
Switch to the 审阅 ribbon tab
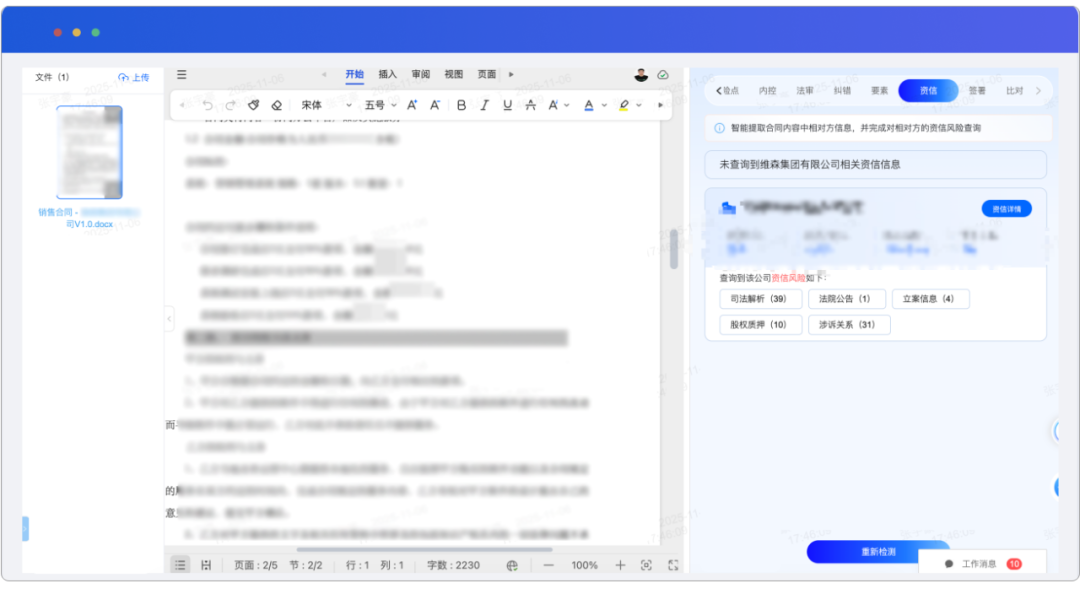pyautogui.click(x=421, y=74)
